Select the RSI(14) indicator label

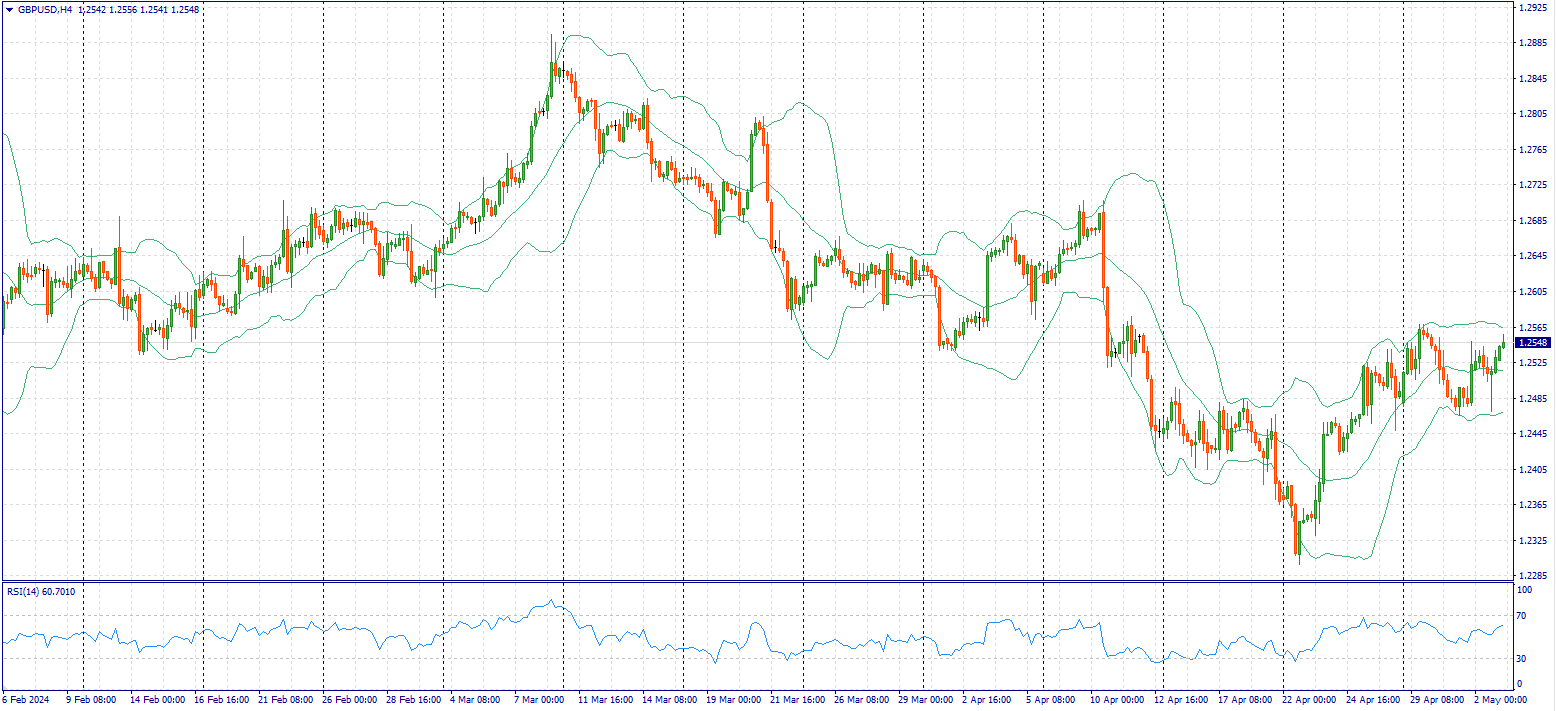pos(40,592)
